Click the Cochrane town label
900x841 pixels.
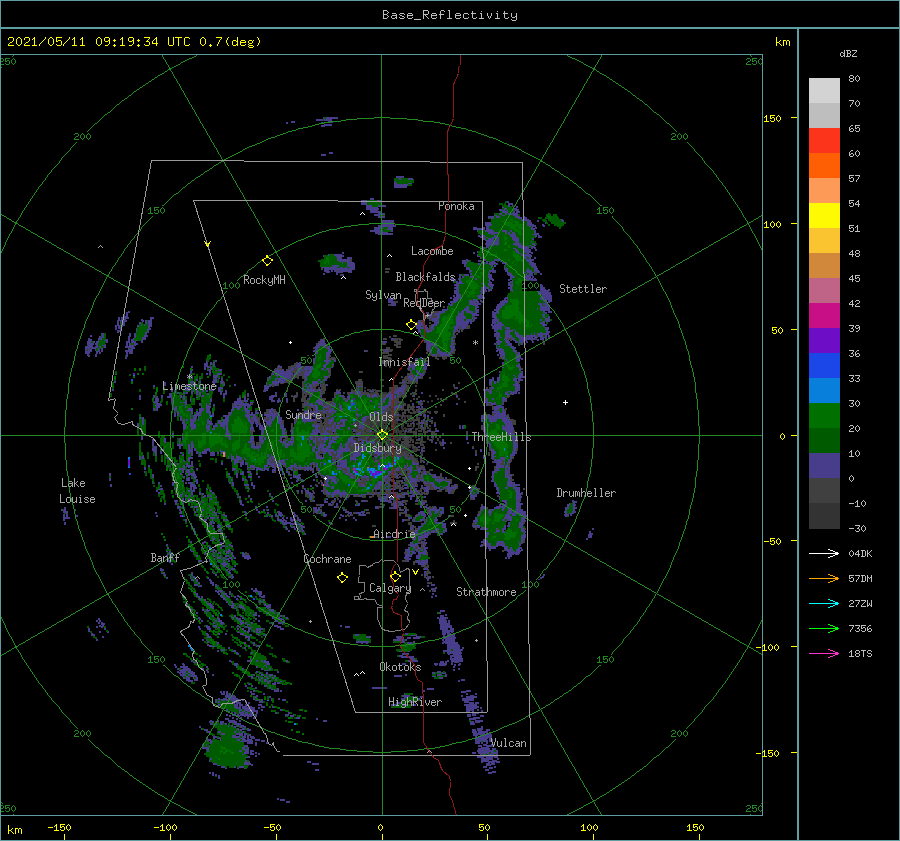pyautogui.click(x=327, y=559)
